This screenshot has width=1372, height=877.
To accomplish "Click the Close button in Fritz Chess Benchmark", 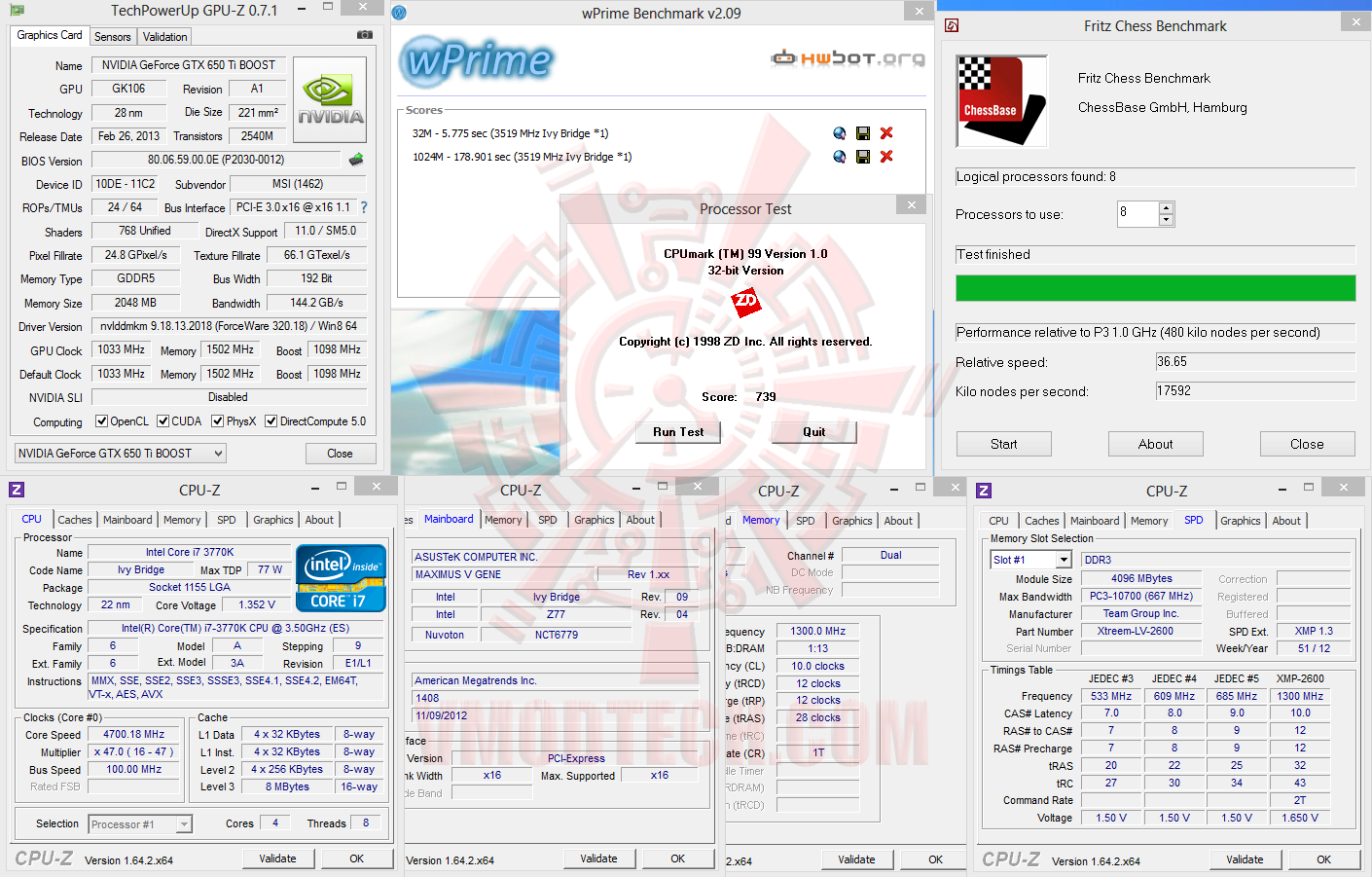I will click(x=1307, y=444).
